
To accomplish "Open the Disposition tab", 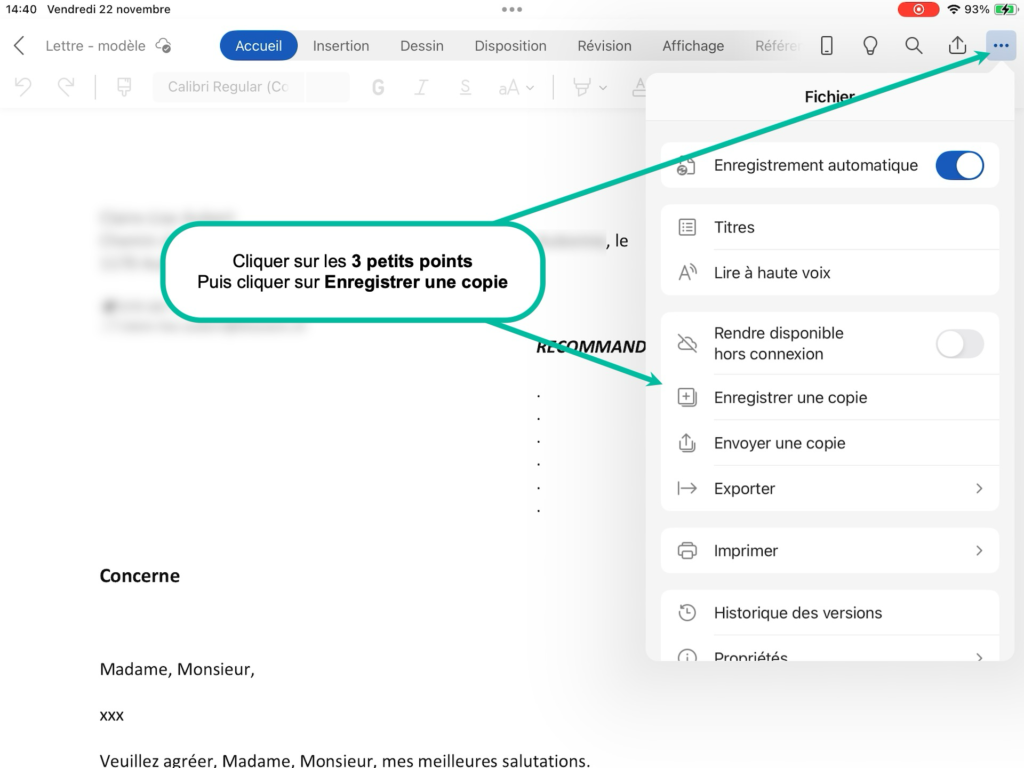I will (510, 46).
